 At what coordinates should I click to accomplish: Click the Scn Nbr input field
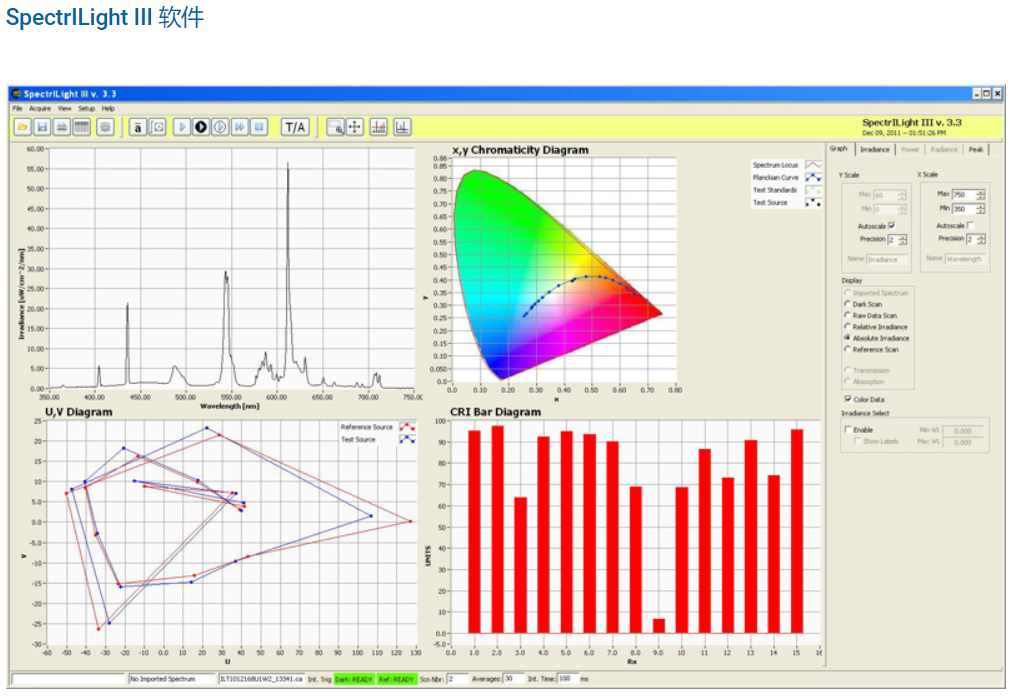(458, 679)
